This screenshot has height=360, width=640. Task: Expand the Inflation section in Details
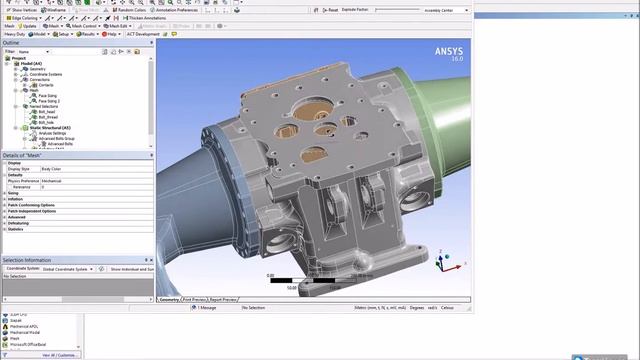pos(5,199)
